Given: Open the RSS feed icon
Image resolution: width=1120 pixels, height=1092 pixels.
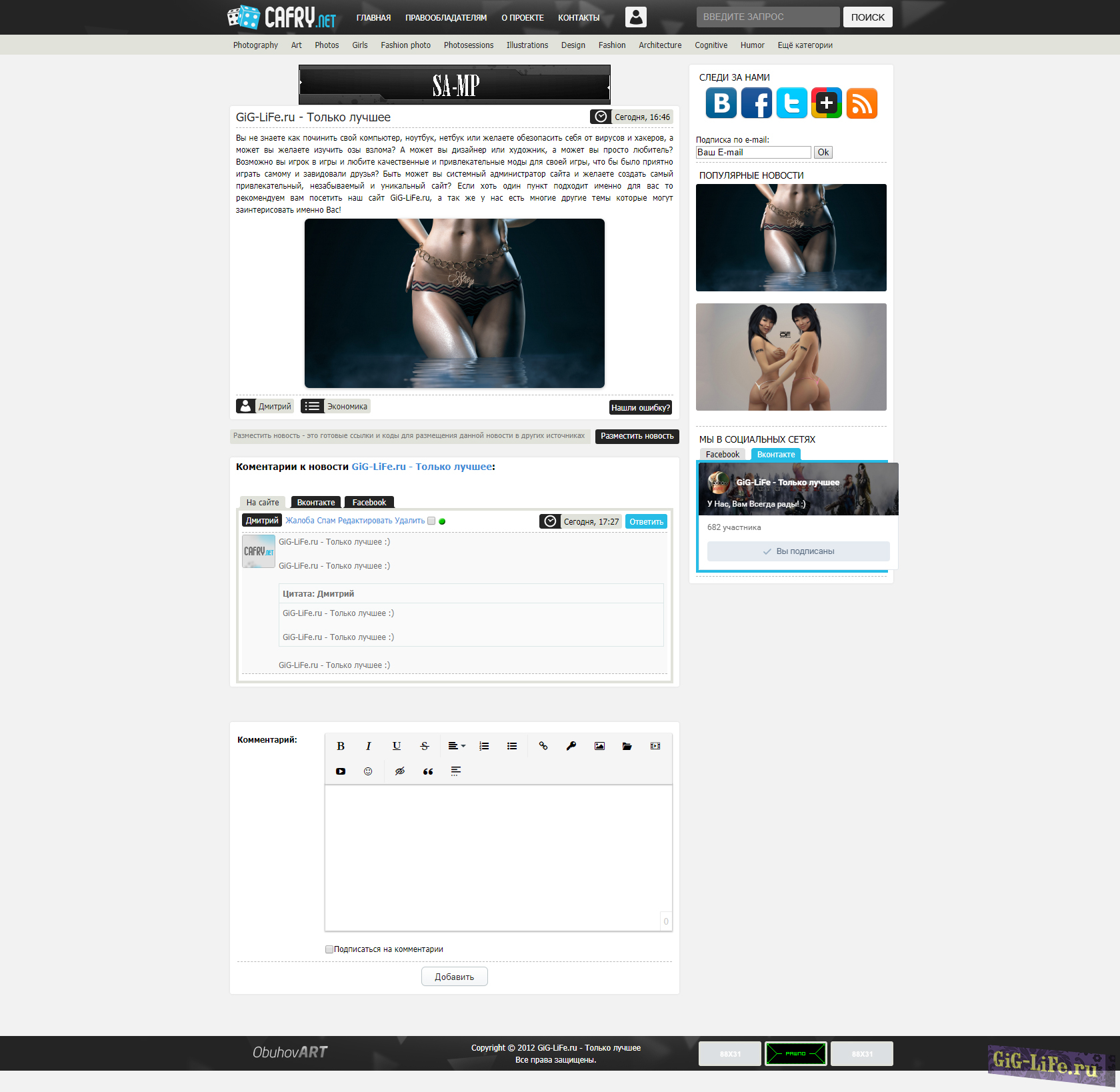Looking at the screenshot, I should click(861, 103).
